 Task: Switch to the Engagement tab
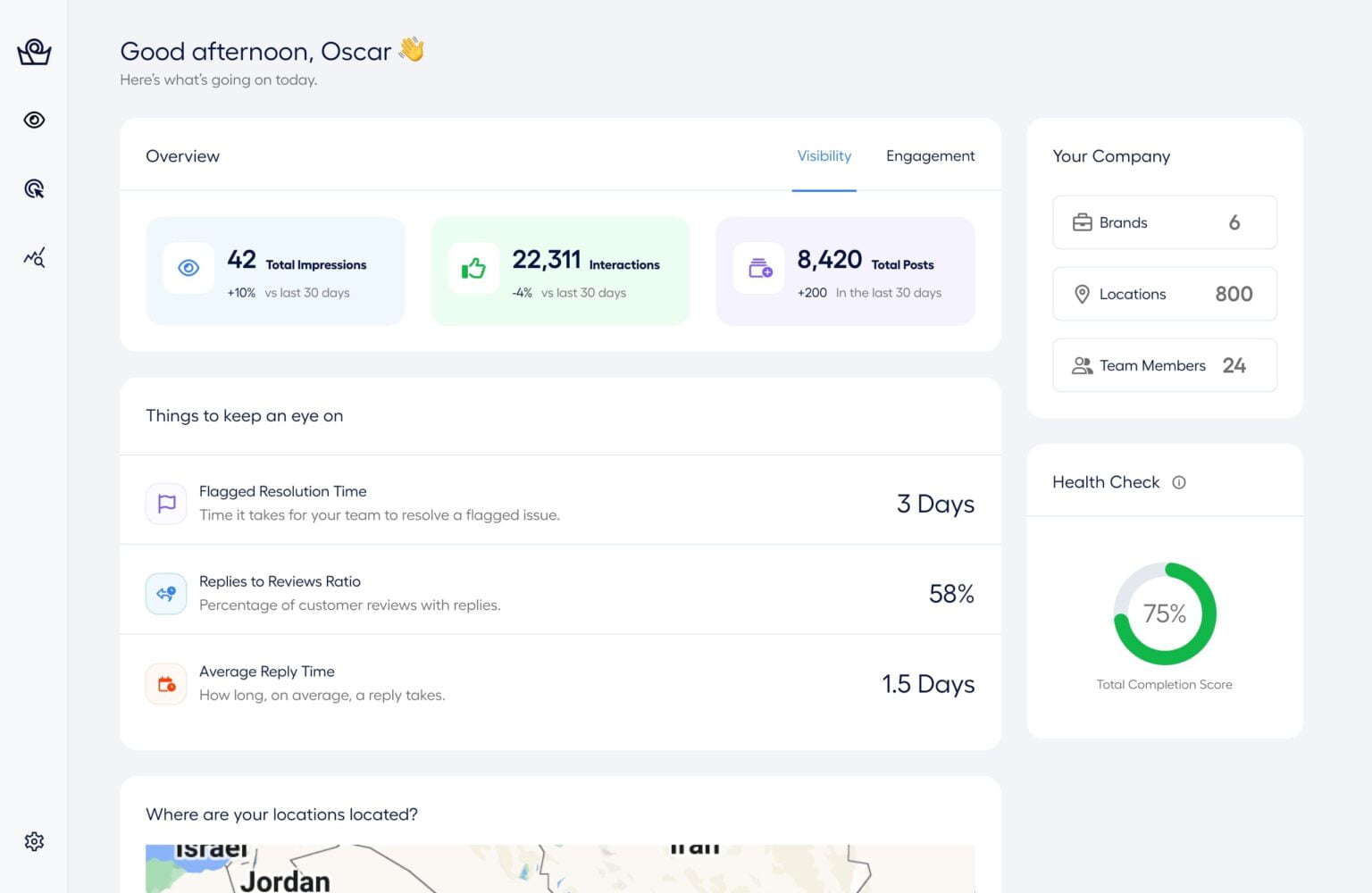point(930,156)
